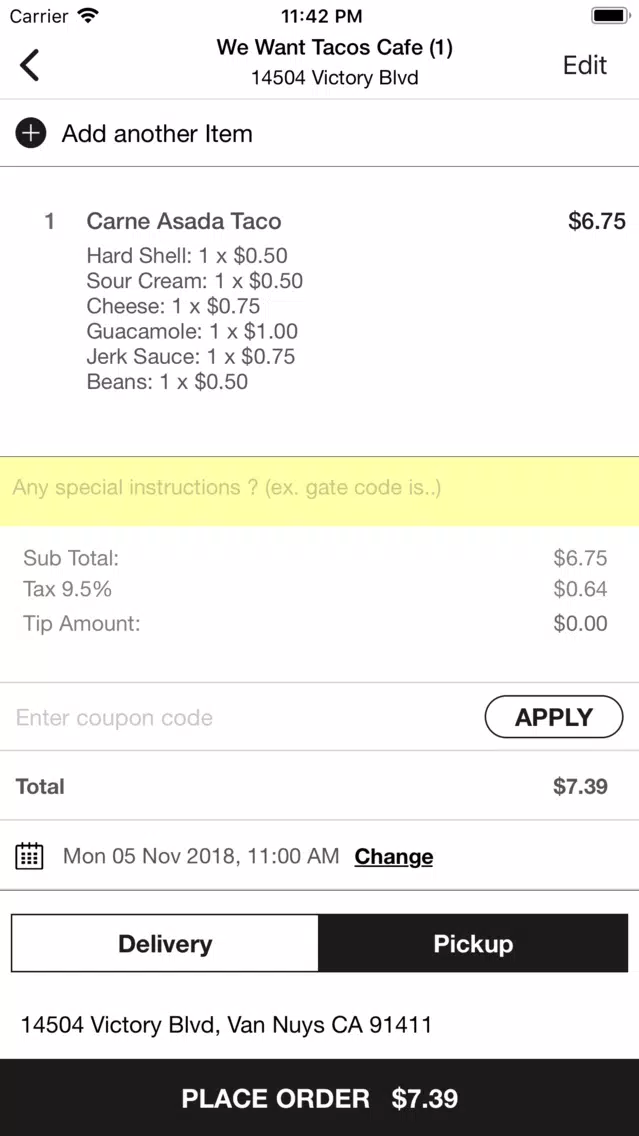639x1136 pixels.
Task: Focus the special instructions field
Action: point(320,490)
